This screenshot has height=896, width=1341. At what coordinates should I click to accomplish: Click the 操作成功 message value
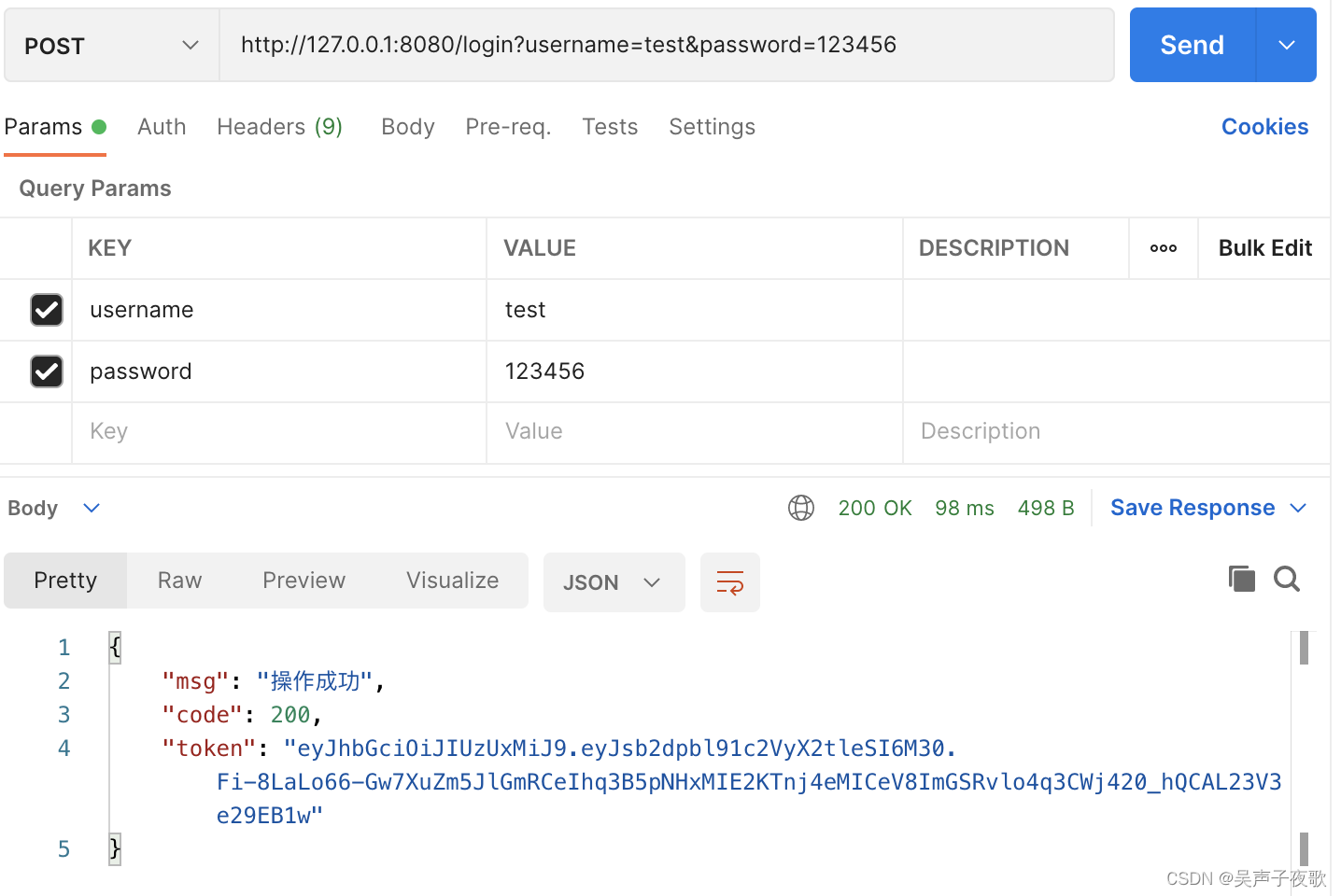pos(315,681)
